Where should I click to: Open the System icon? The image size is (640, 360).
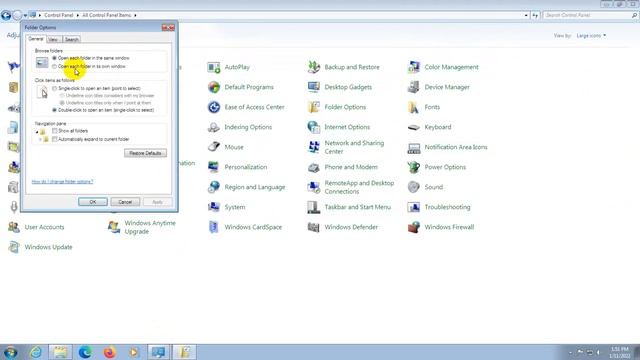[x=214, y=207]
